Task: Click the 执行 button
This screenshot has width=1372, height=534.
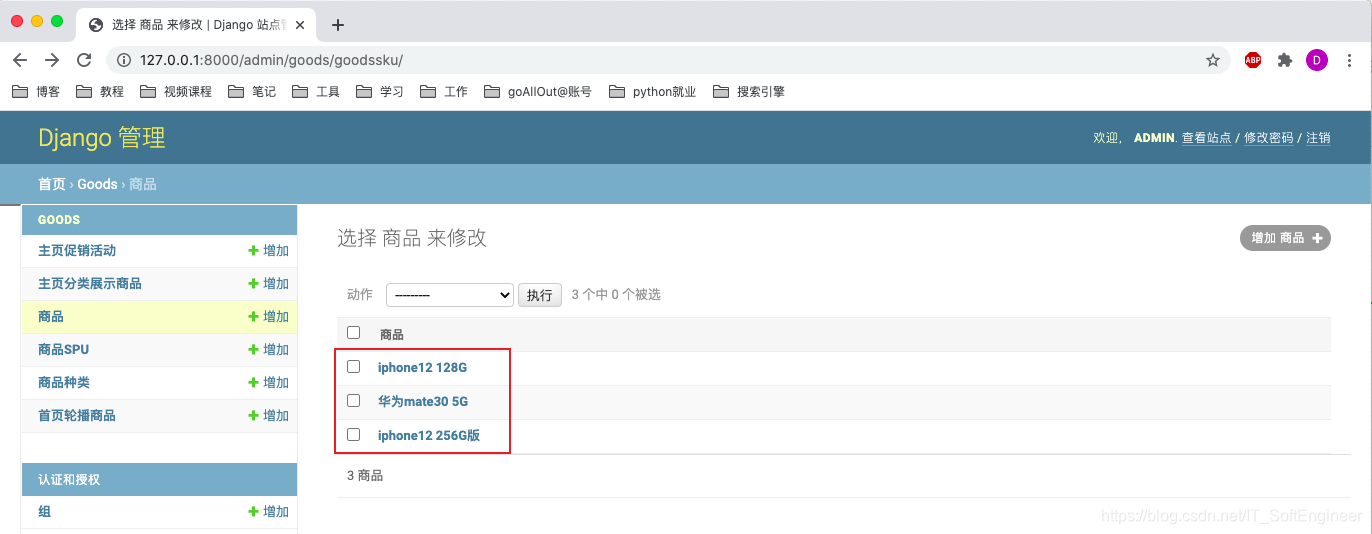Action: [x=540, y=295]
